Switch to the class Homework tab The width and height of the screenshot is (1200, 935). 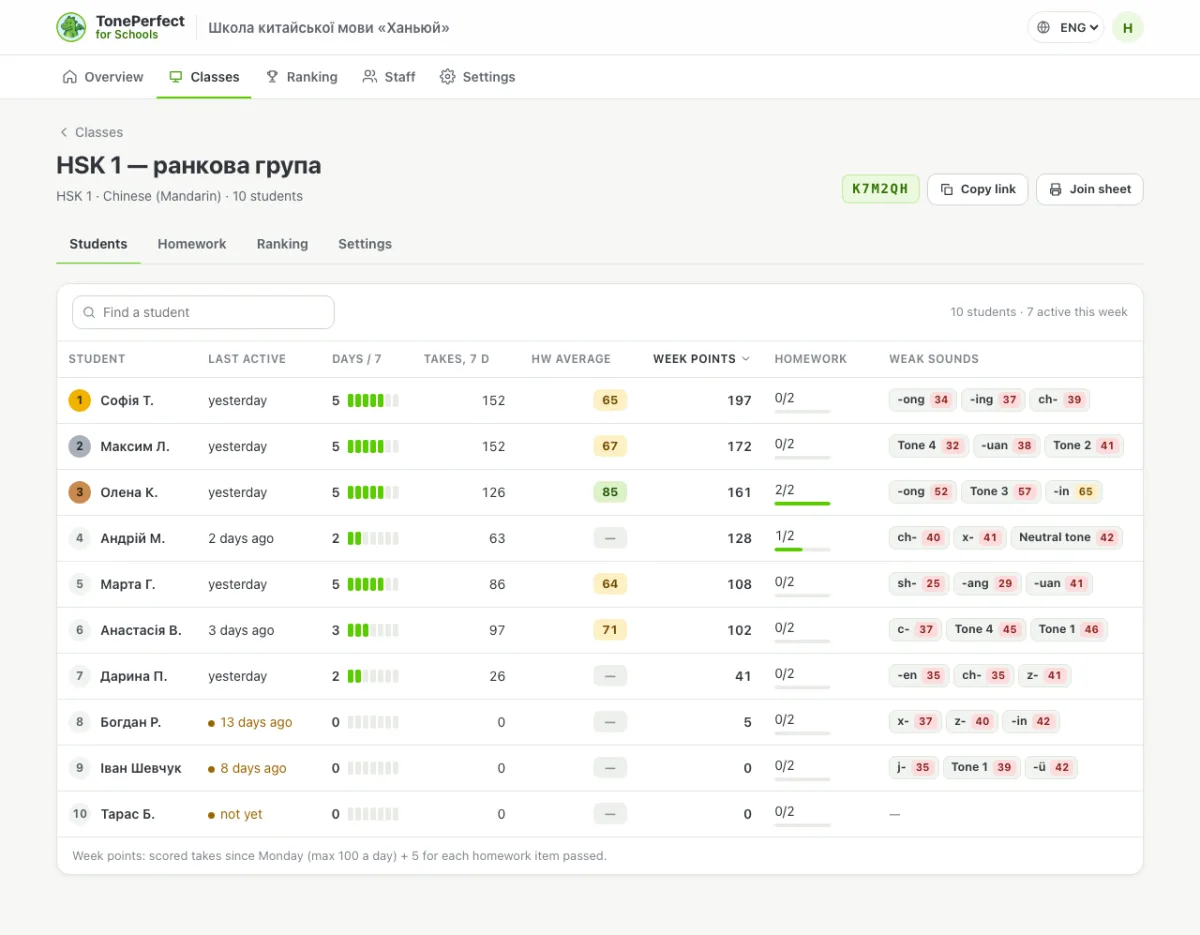(192, 244)
